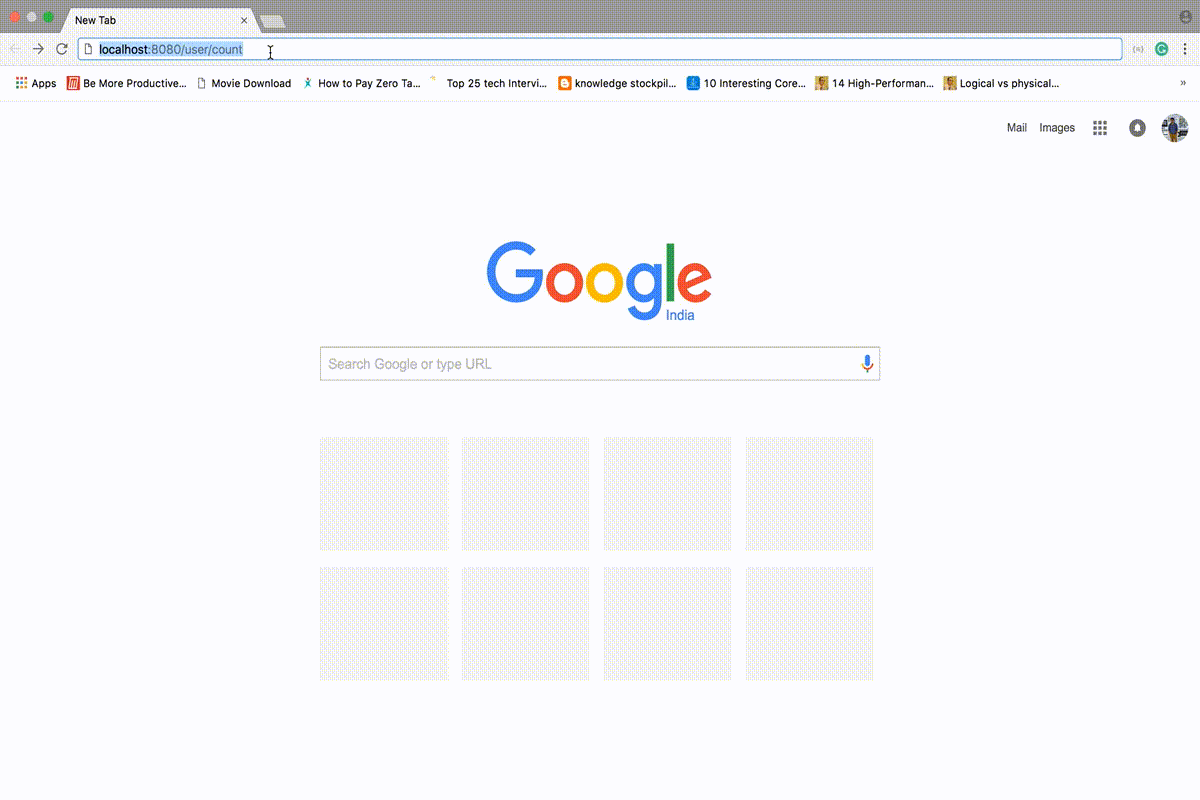Expand the hidden bookmarks overflow chevron

(x=1184, y=83)
